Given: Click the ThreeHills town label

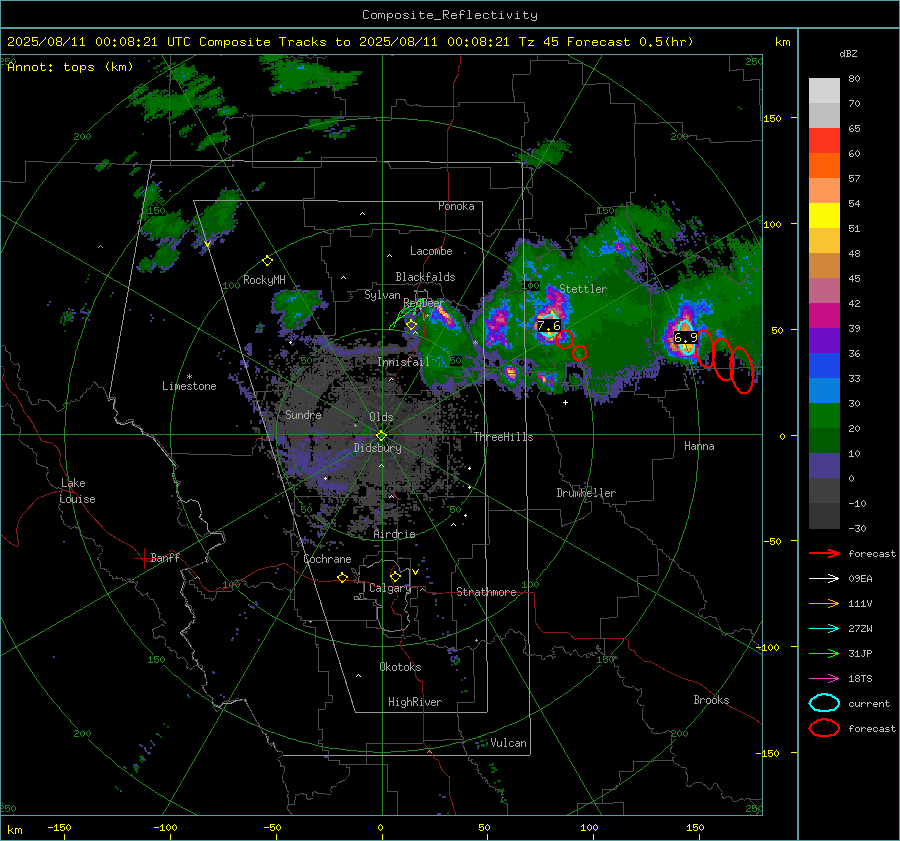Looking at the screenshot, I should [503, 437].
